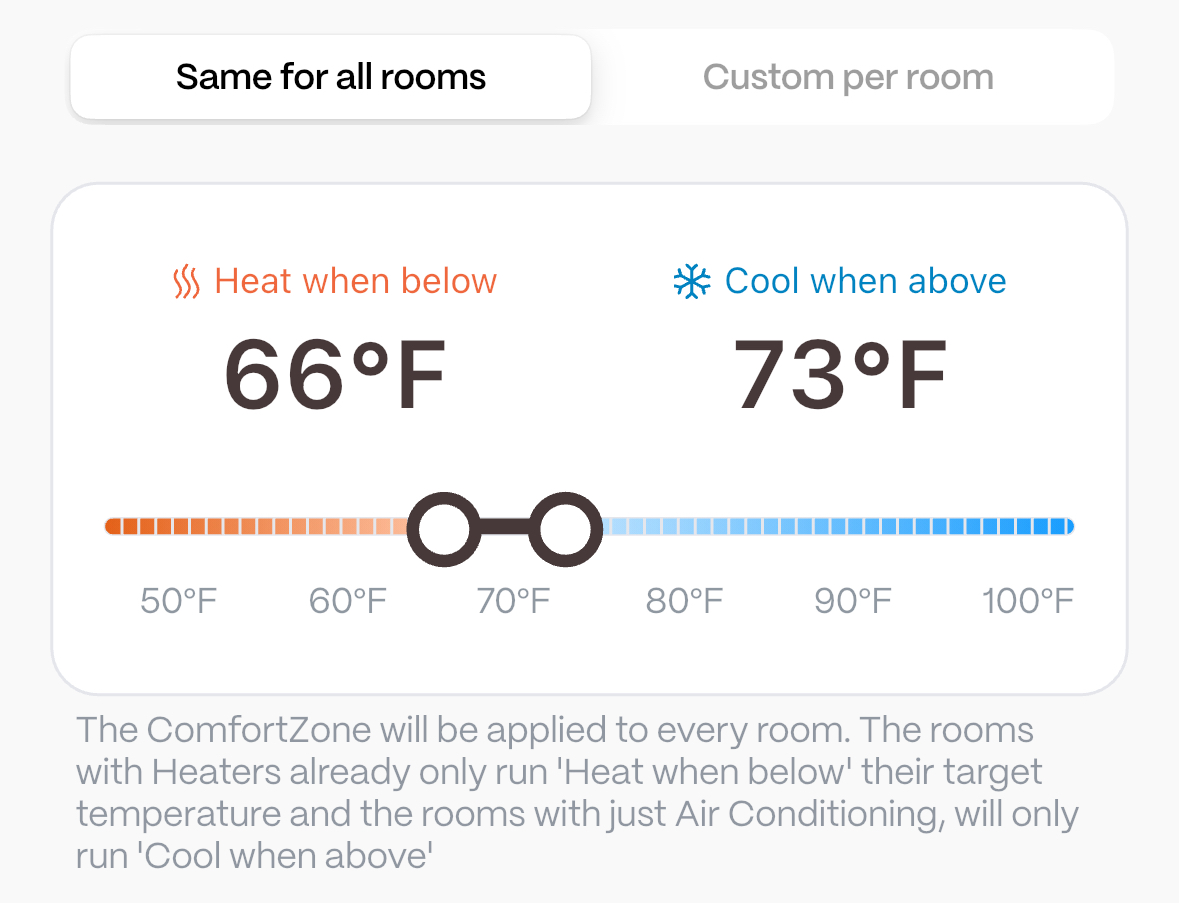The height and width of the screenshot is (903, 1179).
Task: Switch to the 'Custom per room' tab
Action: pos(848,77)
